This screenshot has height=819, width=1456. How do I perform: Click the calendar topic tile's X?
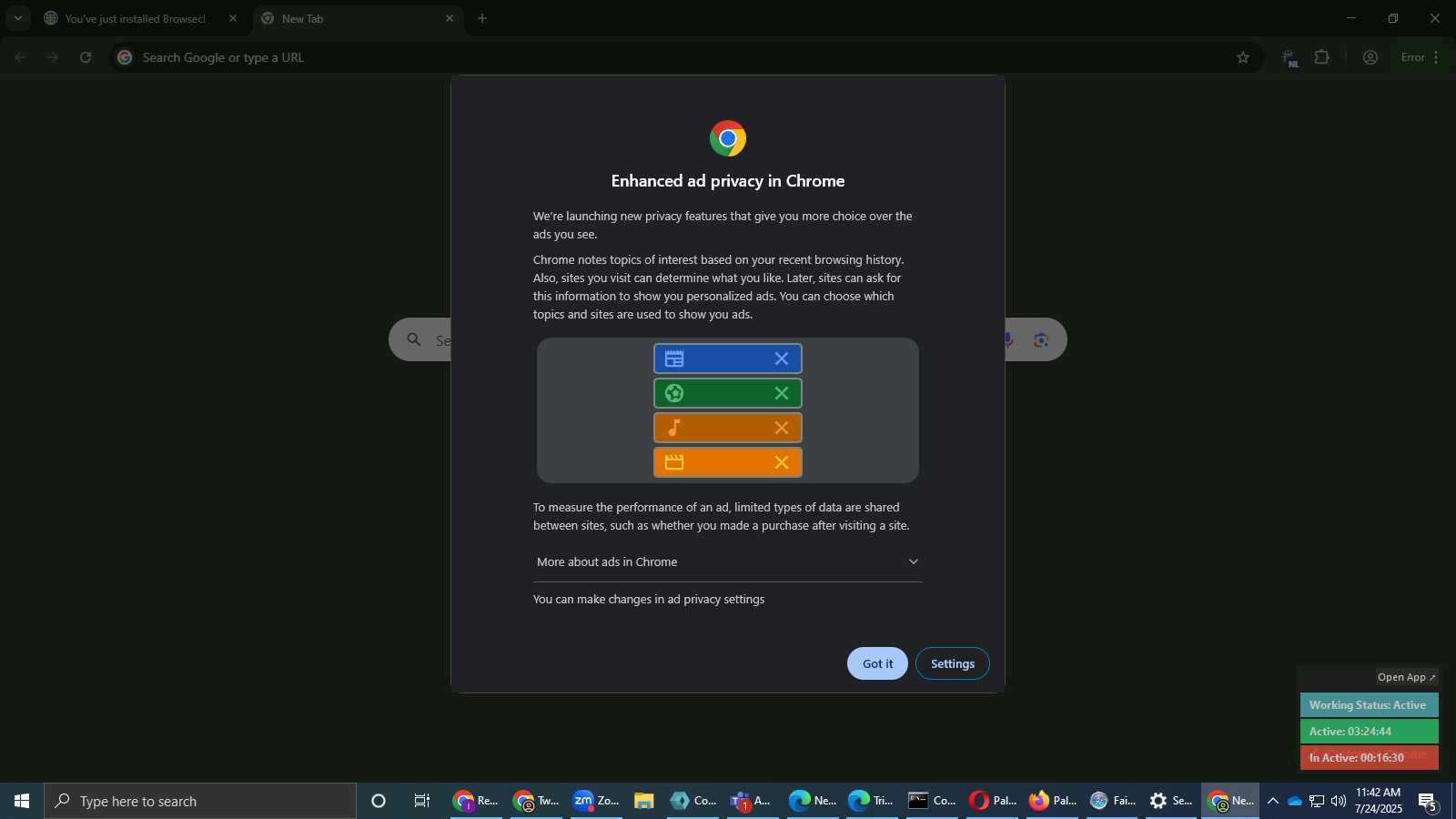782,359
